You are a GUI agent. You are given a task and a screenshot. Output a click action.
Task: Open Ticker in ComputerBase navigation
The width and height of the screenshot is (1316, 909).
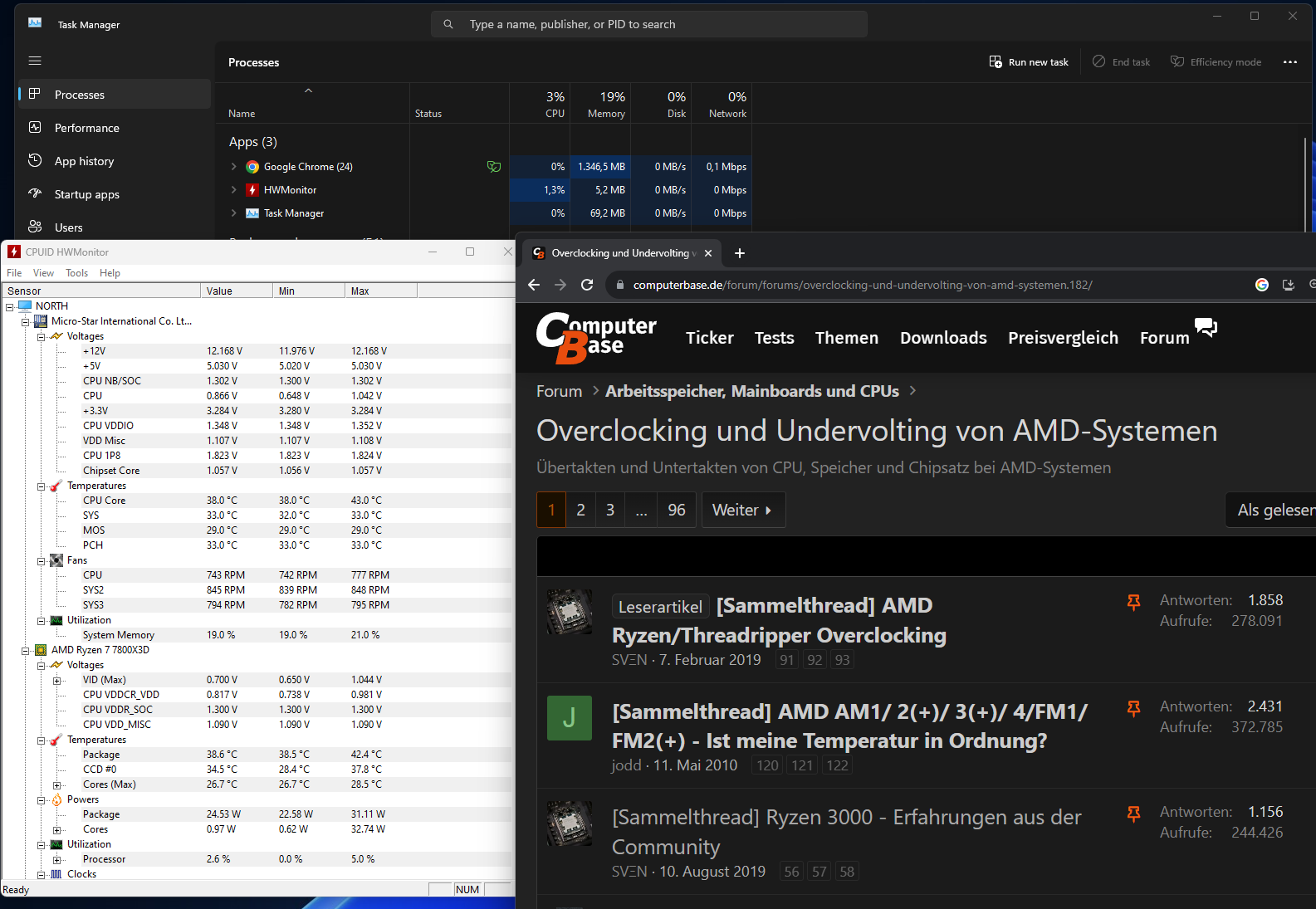pyautogui.click(x=710, y=338)
